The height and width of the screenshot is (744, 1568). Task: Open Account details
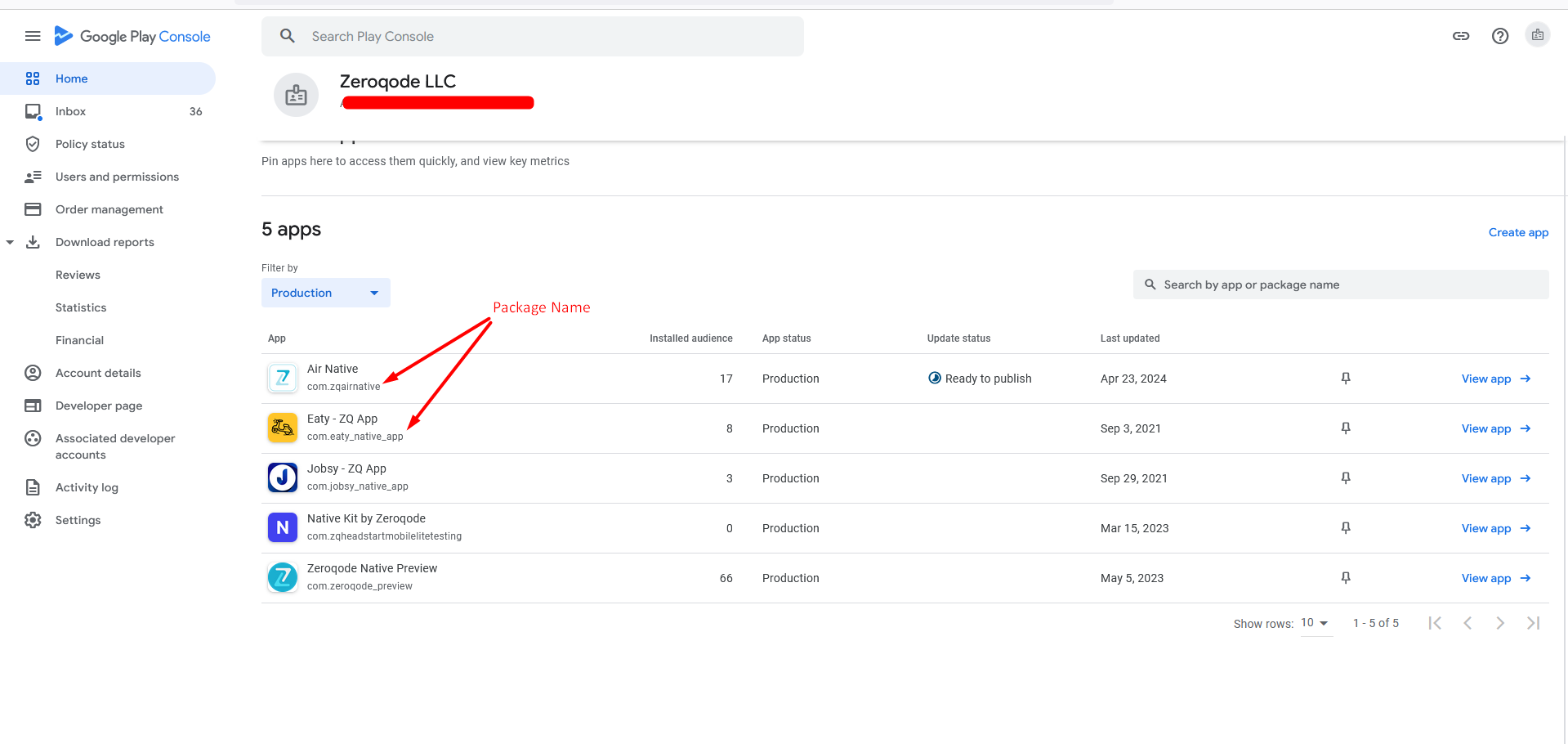pos(108,373)
